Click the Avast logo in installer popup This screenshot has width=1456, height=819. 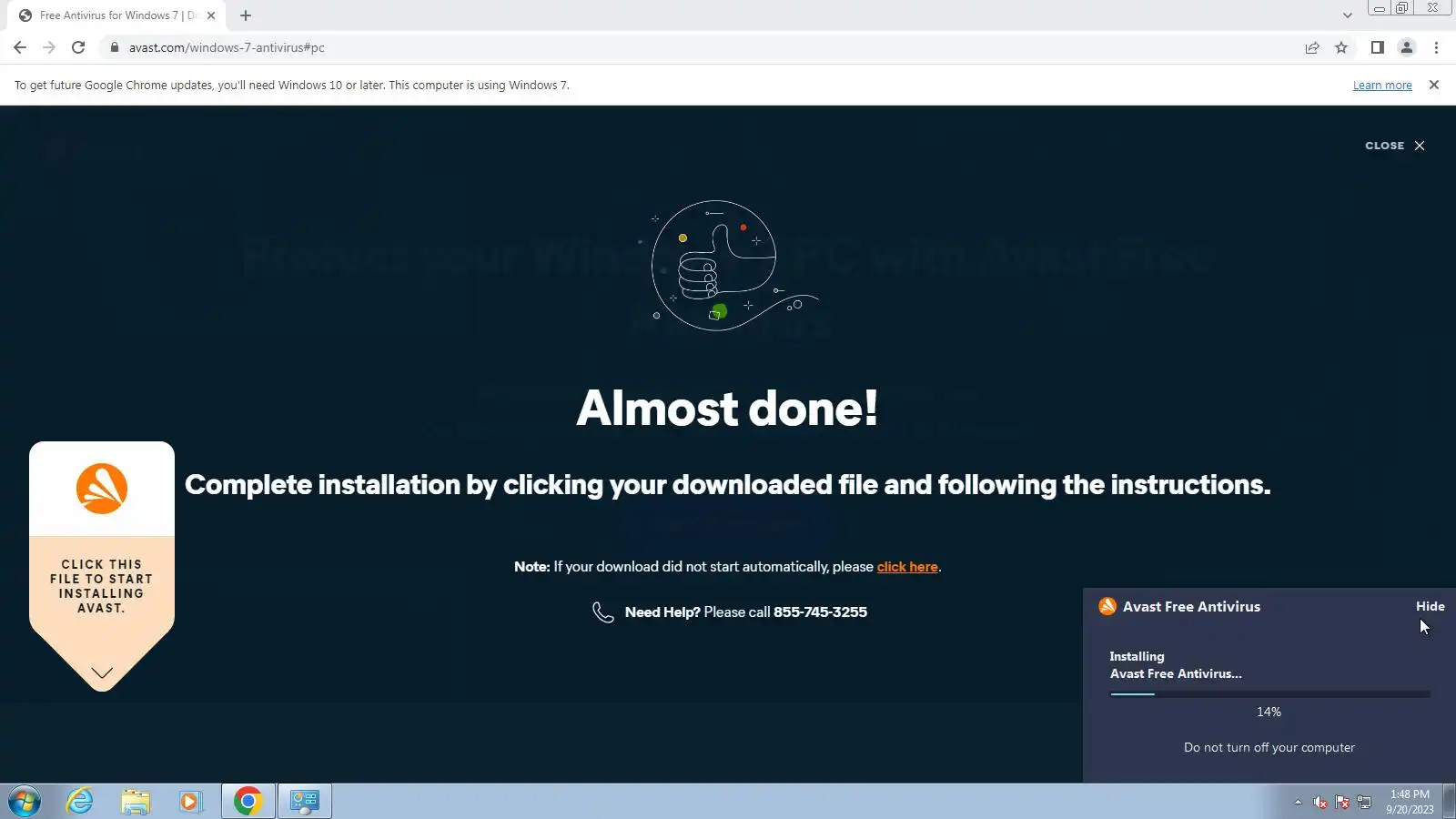(1107, 607)
